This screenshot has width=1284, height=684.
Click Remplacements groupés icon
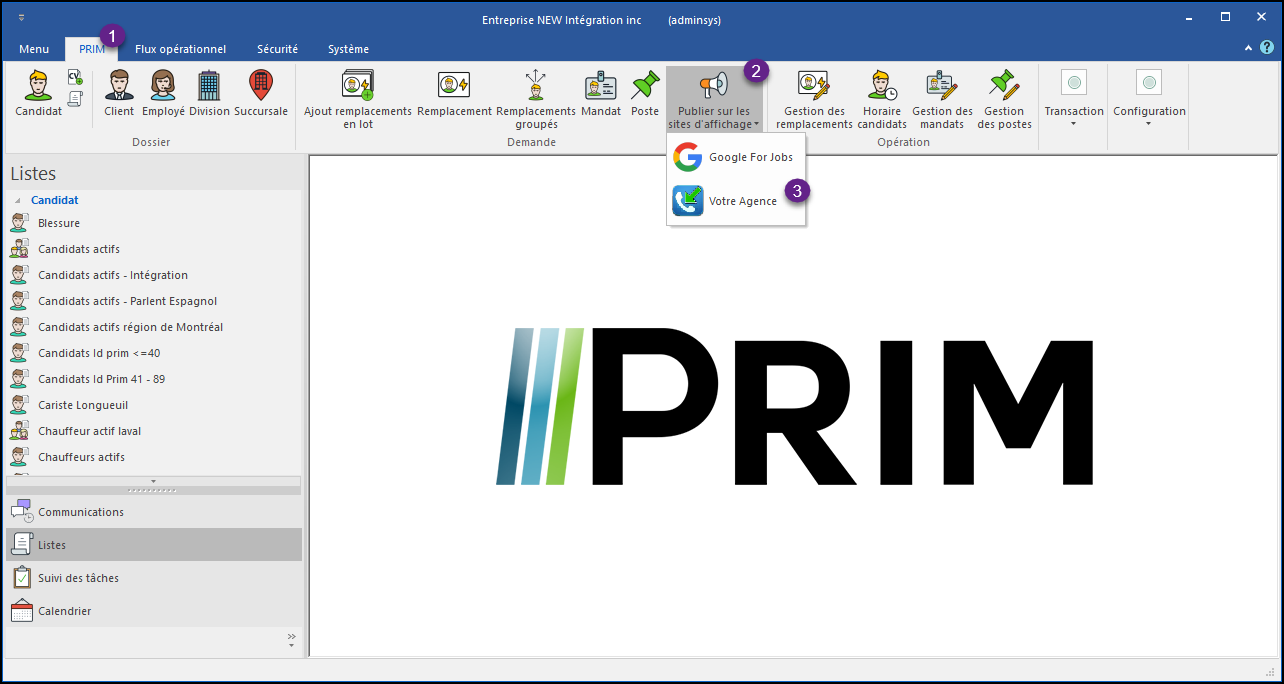click(x=536, y=100)
